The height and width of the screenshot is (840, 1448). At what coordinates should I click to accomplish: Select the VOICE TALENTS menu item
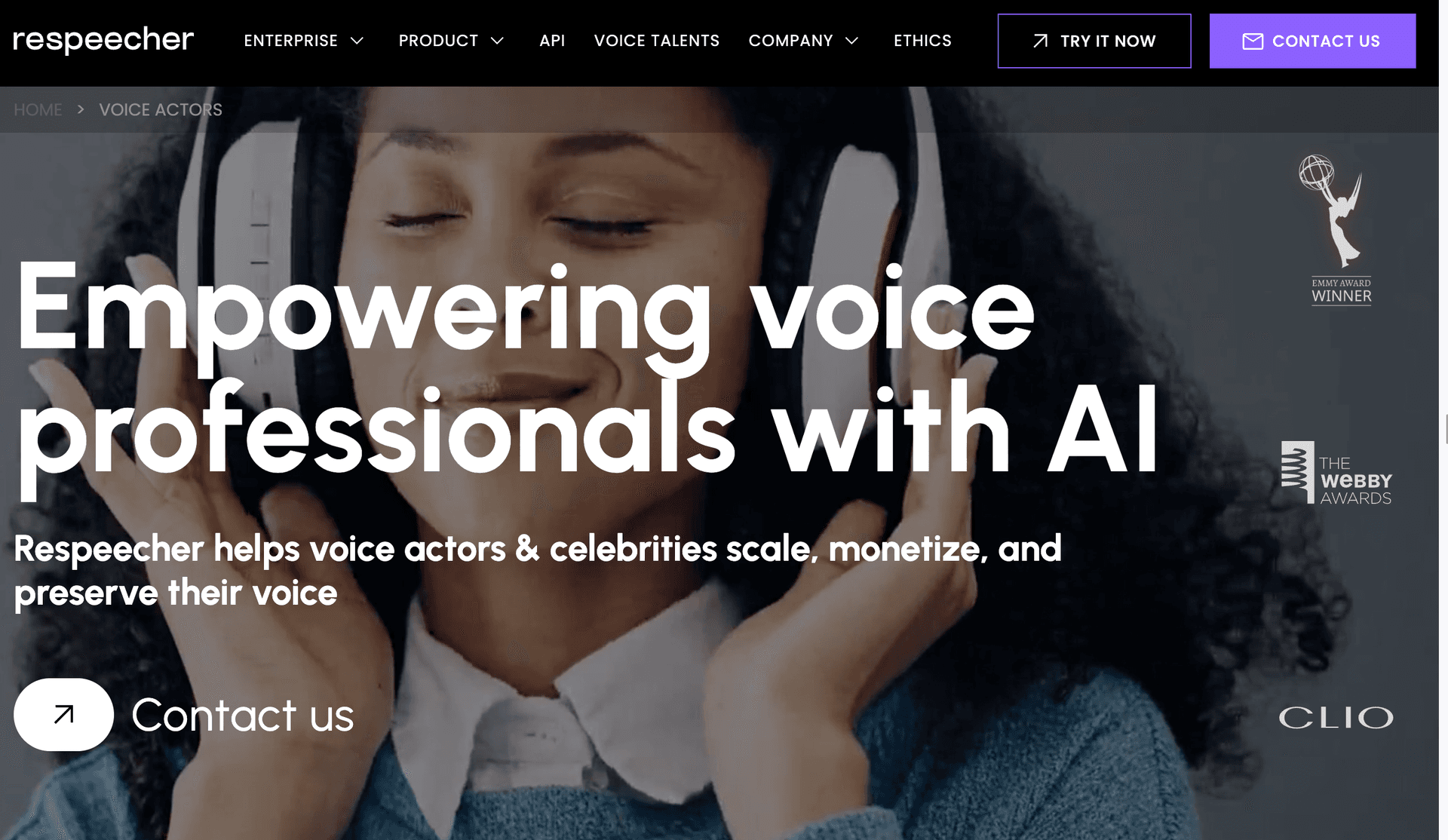tap(657, 41)
